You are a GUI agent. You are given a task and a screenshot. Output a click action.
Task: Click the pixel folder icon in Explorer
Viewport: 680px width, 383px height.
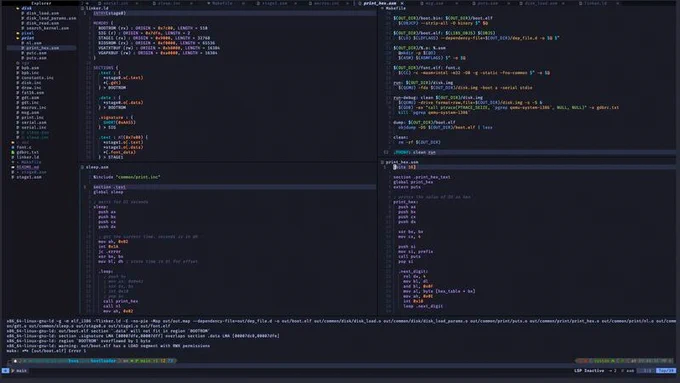(x=18, y=33)
